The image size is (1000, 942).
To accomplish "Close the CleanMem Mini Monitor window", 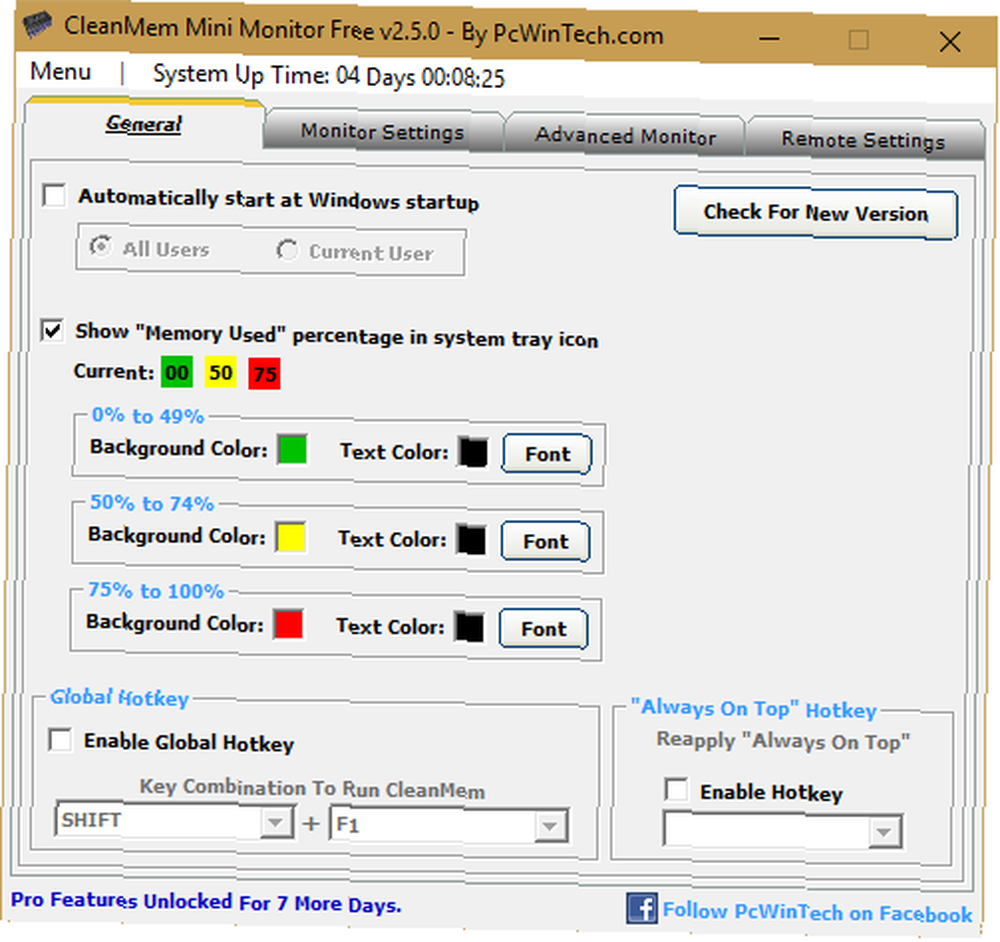I will [950, 42].
